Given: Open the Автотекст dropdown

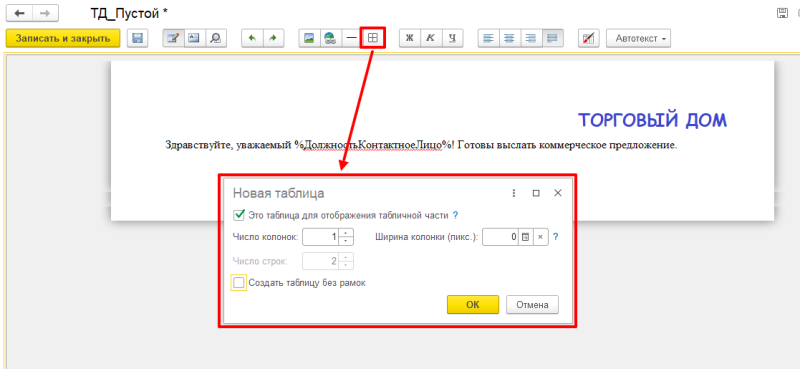Looking at the screenshot, I should [638, 39].
